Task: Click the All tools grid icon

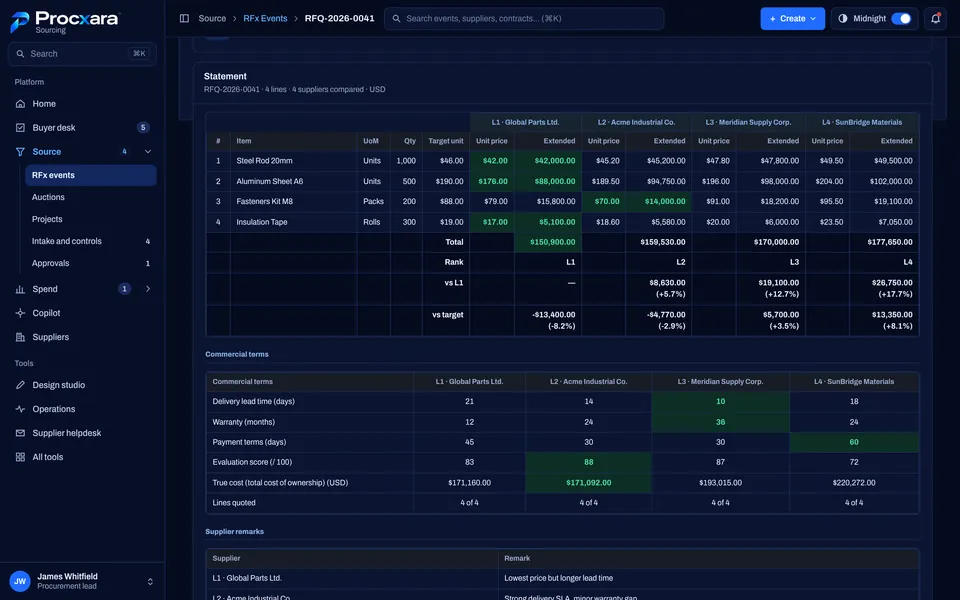Action: pos(20,457)
